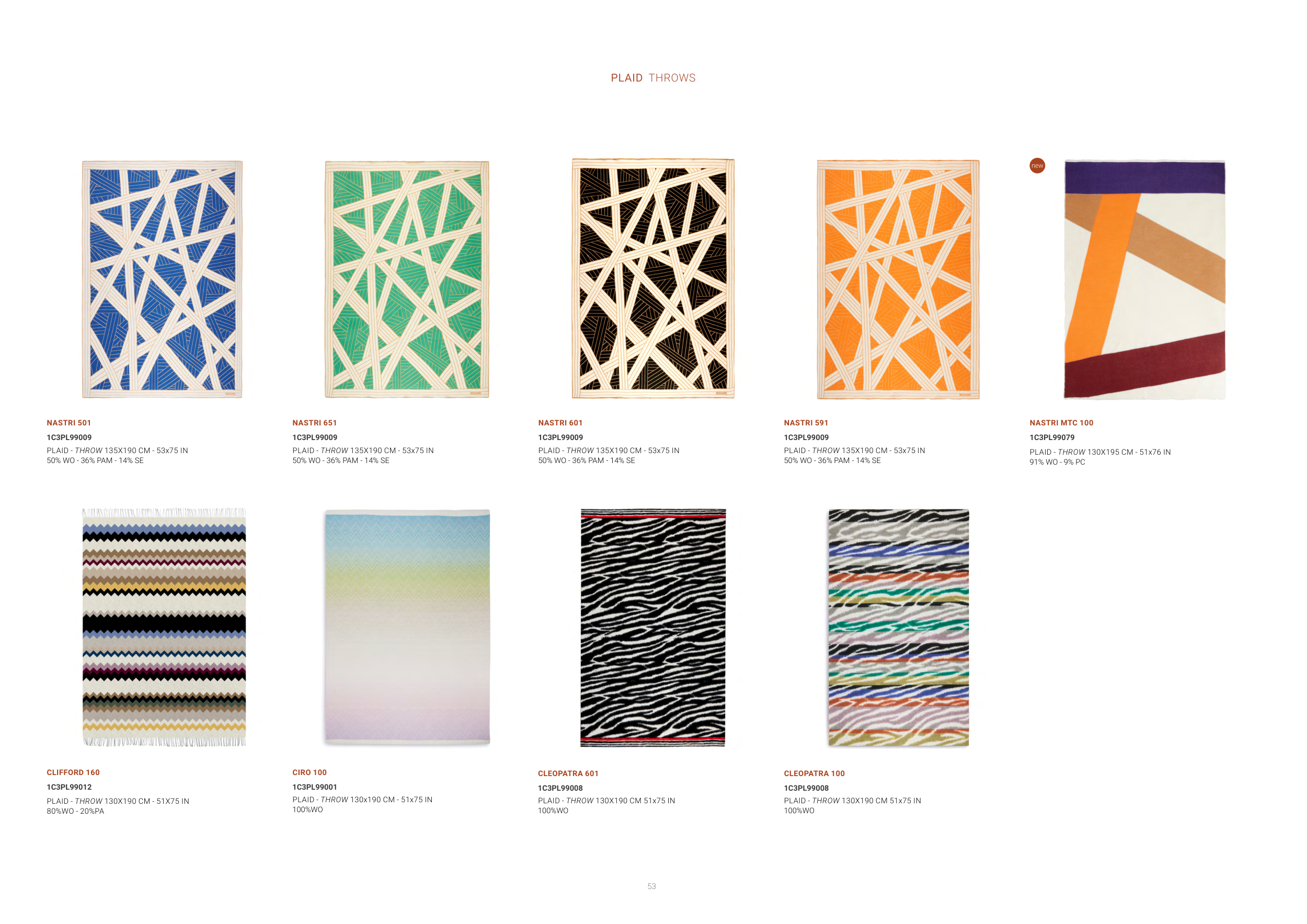Select the Ciro 100 gradient throw image

tap(408, 627)
